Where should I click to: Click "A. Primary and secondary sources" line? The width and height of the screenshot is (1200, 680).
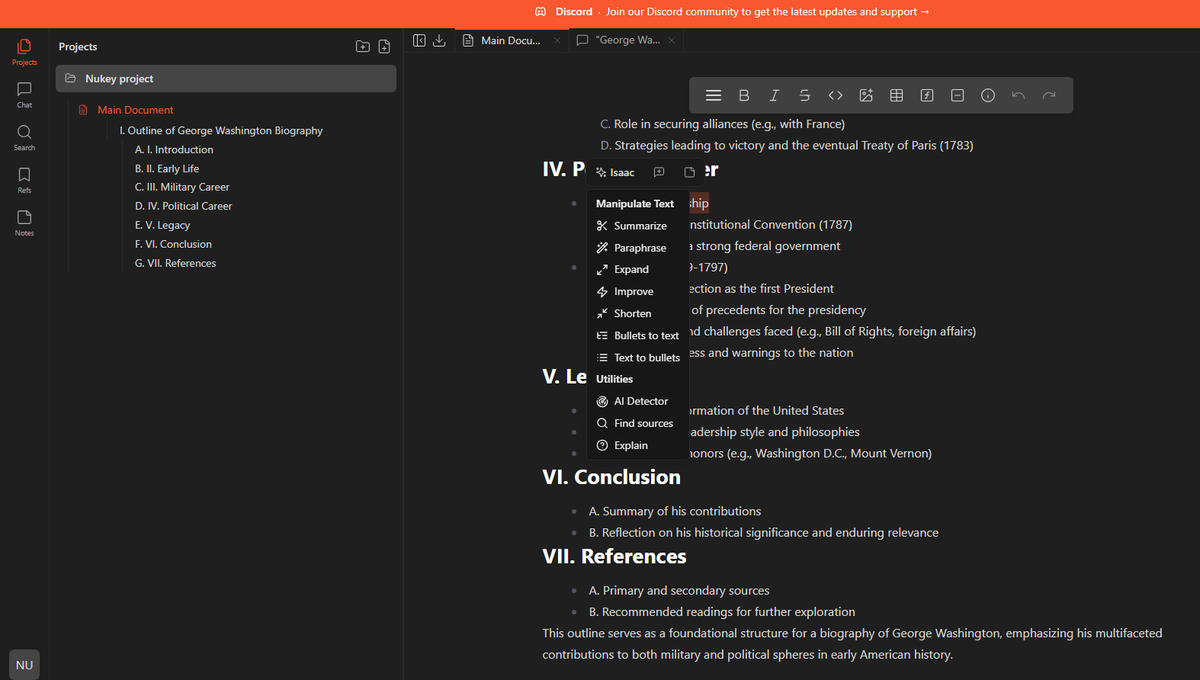pos(679,590)
